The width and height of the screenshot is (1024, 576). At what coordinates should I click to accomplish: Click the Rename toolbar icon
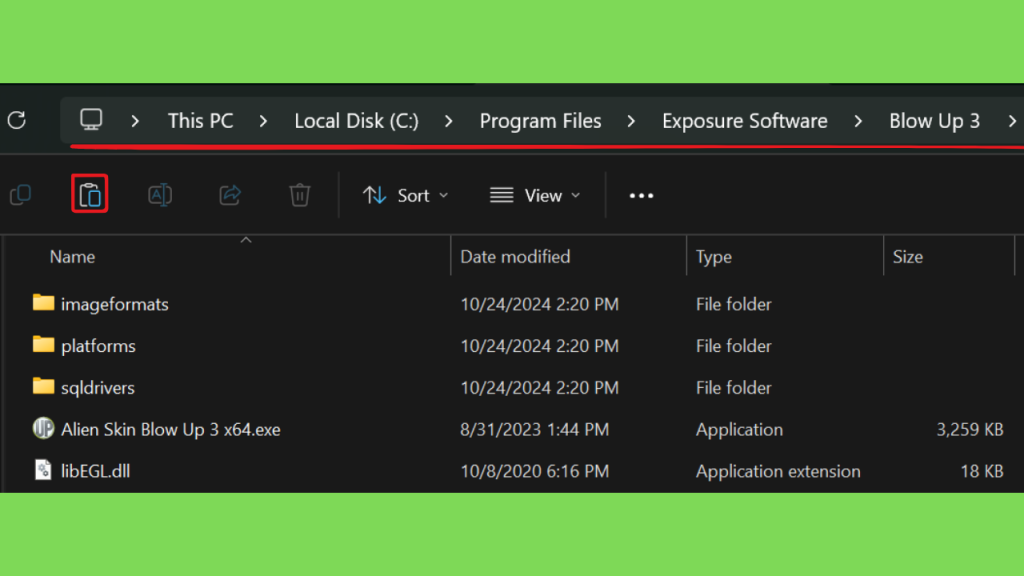160,195
